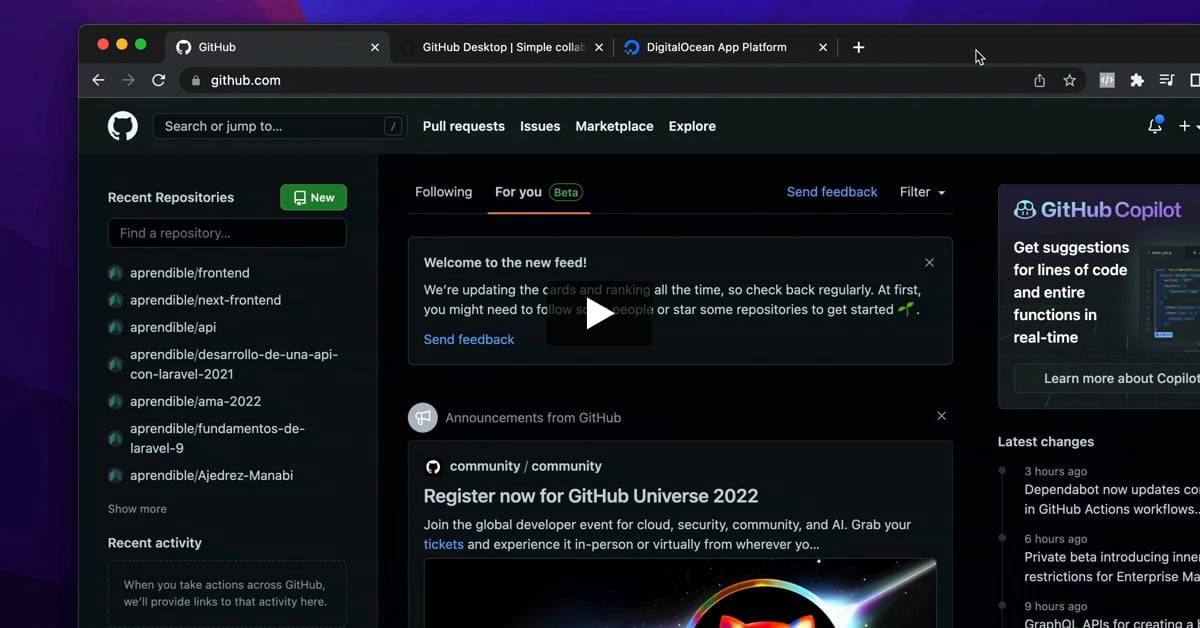Click the Beta label badge
Screen dimensions: 1200x628
(566, 192)
